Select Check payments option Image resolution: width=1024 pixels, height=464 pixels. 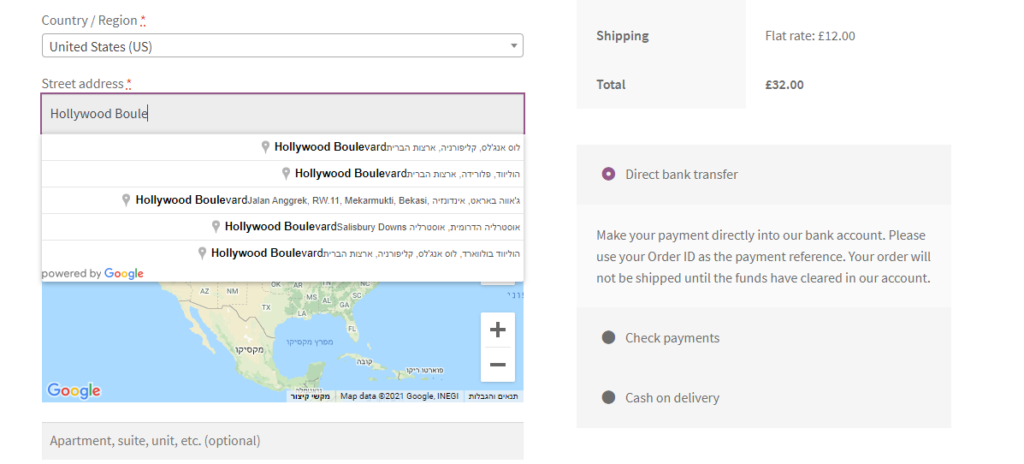click(608, 338)
